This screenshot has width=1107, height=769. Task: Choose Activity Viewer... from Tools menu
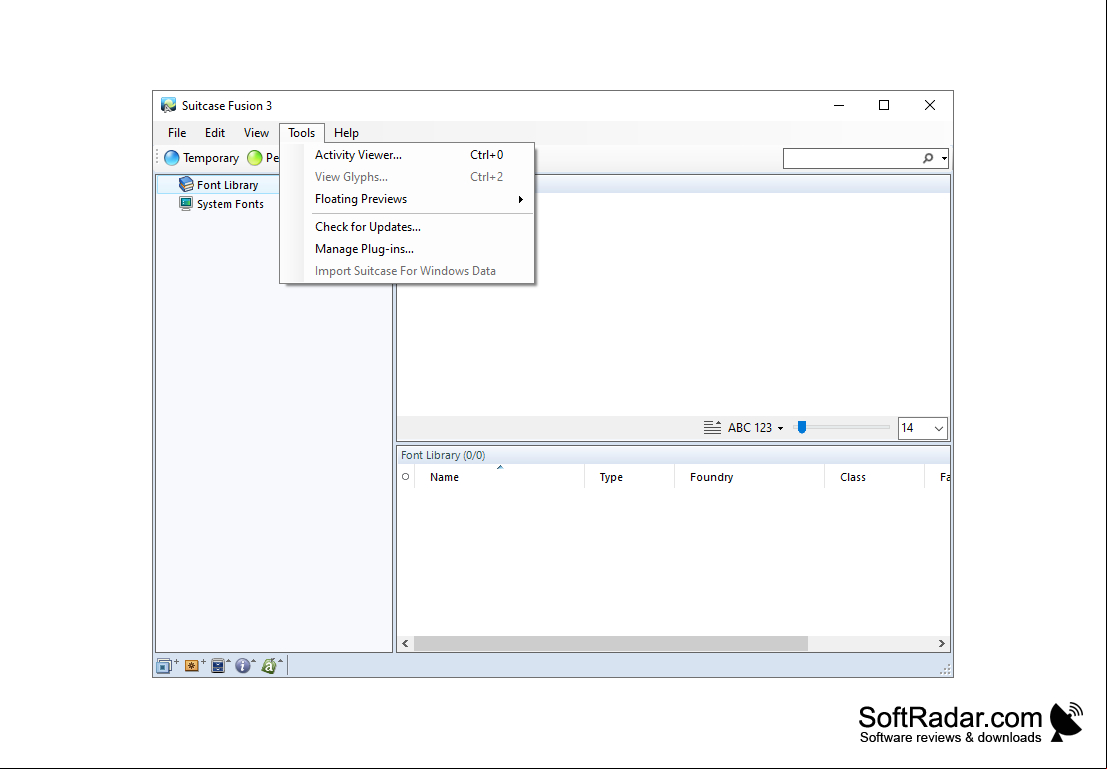[x=407, y=155]
